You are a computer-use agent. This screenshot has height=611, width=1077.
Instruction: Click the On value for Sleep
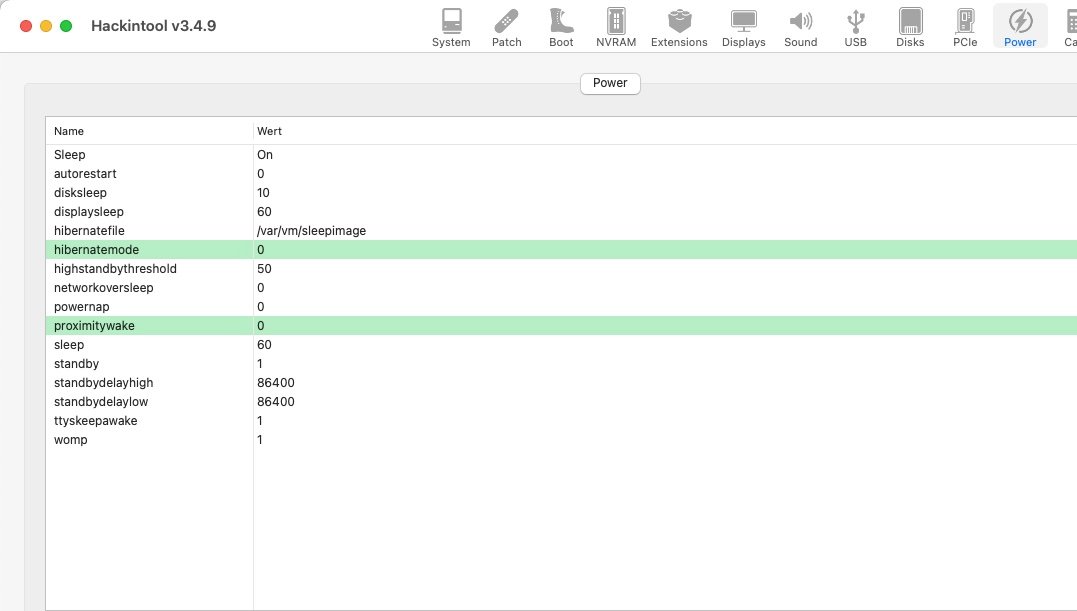coord(264,154)
